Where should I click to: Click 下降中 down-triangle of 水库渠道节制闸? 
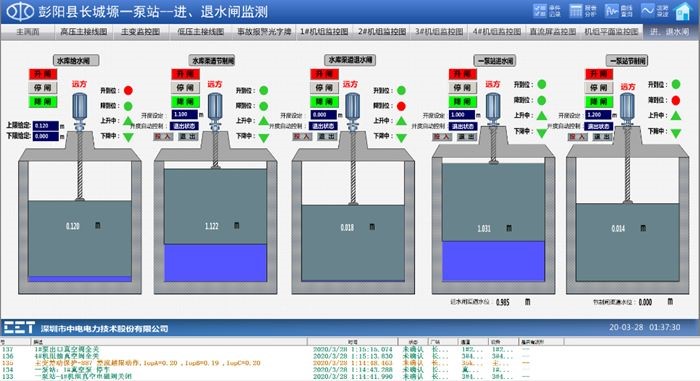tap(264, 138)
